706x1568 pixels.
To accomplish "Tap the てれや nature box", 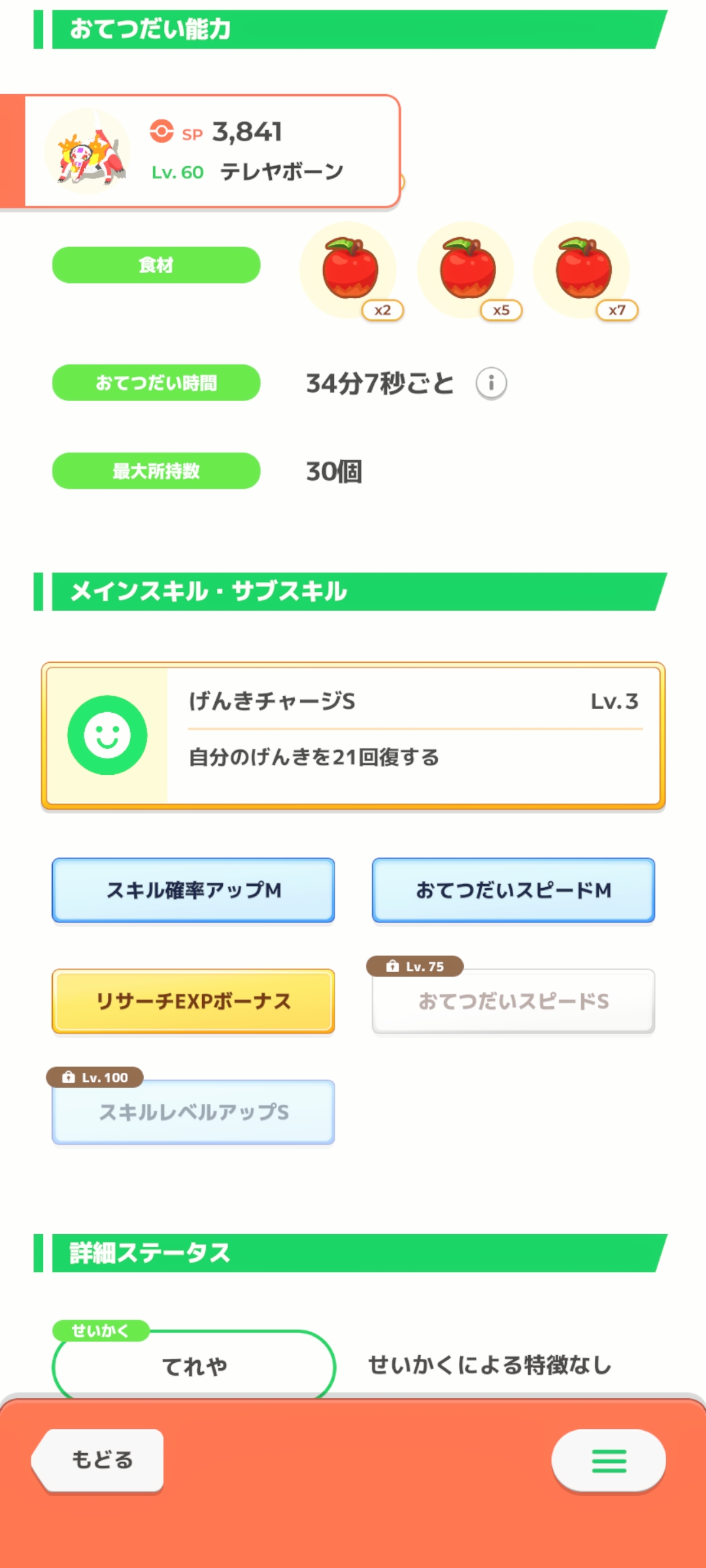I will click(x=193, y=1365).
